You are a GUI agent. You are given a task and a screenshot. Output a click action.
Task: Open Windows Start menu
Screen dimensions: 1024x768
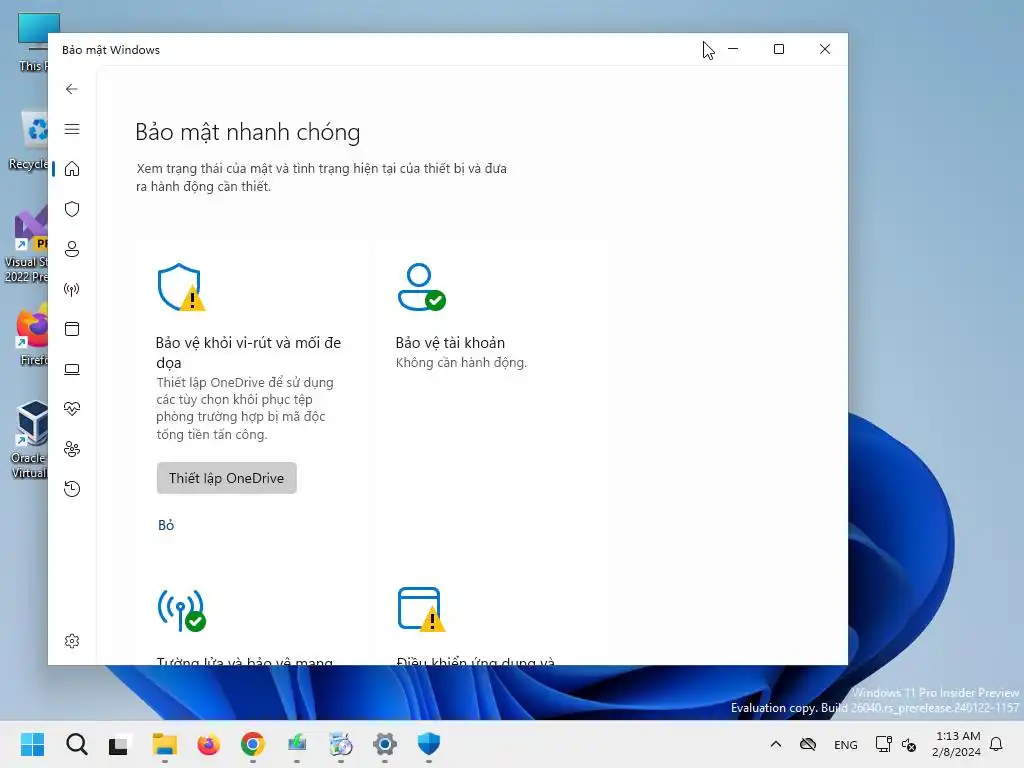(x=32, y=744)
